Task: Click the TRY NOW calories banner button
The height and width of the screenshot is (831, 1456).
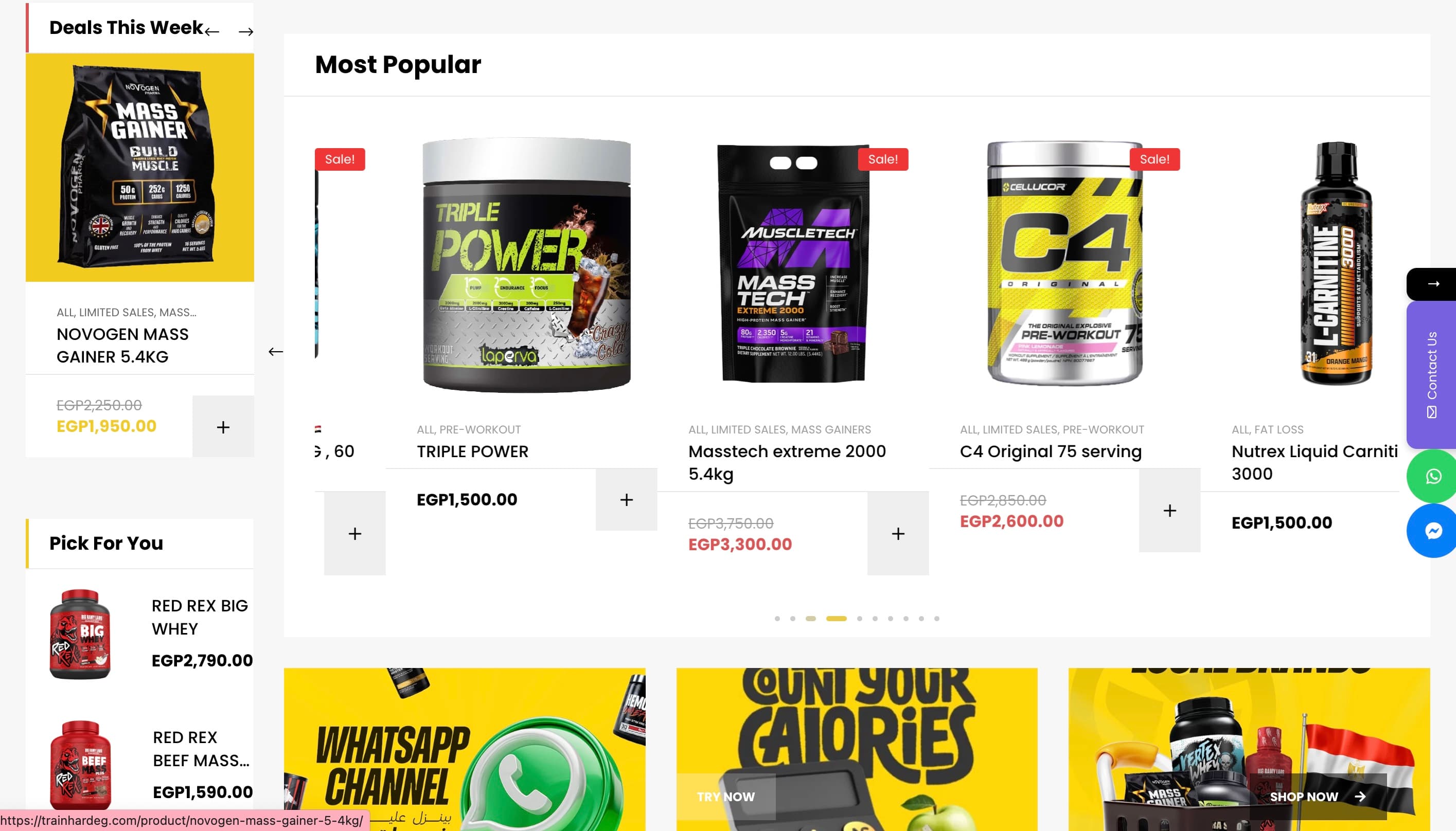Action: (726, 796)
